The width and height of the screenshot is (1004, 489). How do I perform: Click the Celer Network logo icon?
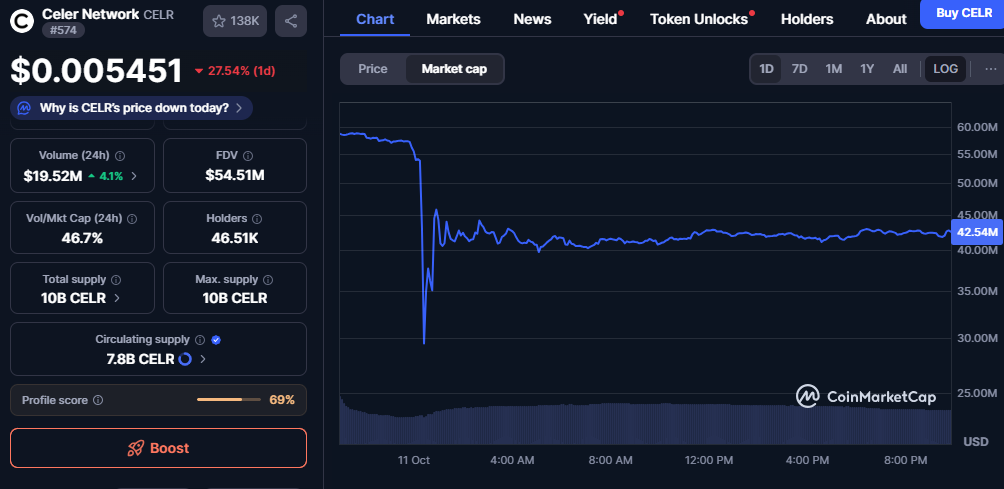23,19
